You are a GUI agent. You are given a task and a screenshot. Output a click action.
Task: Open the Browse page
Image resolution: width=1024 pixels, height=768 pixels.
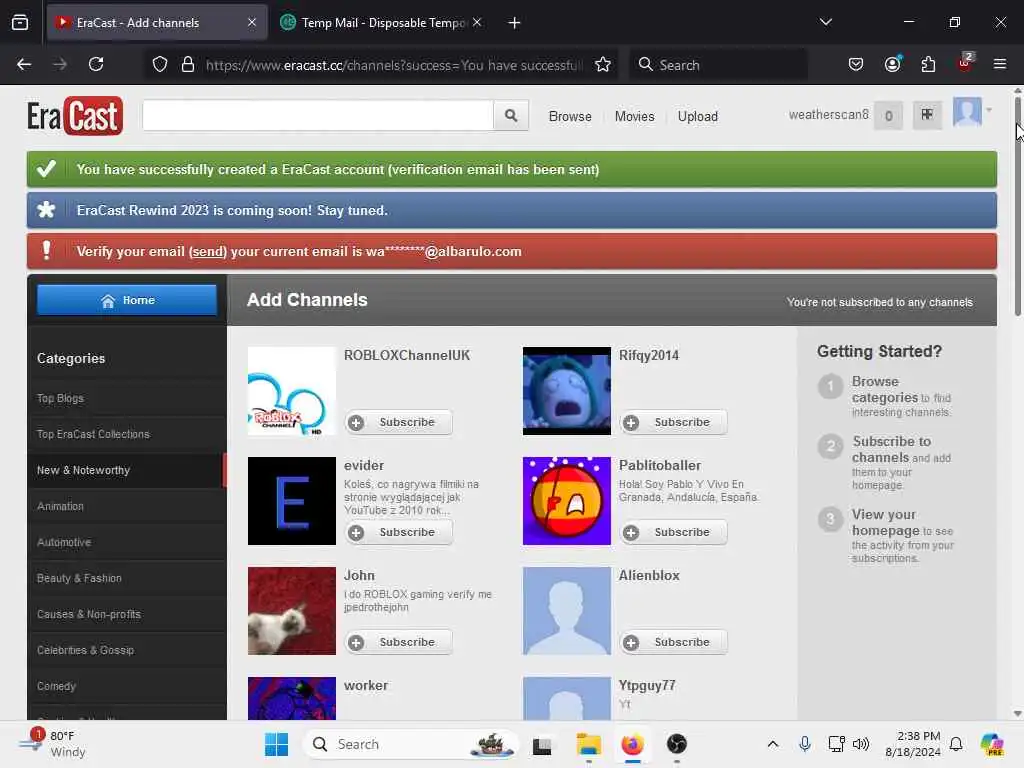(569, 116)
